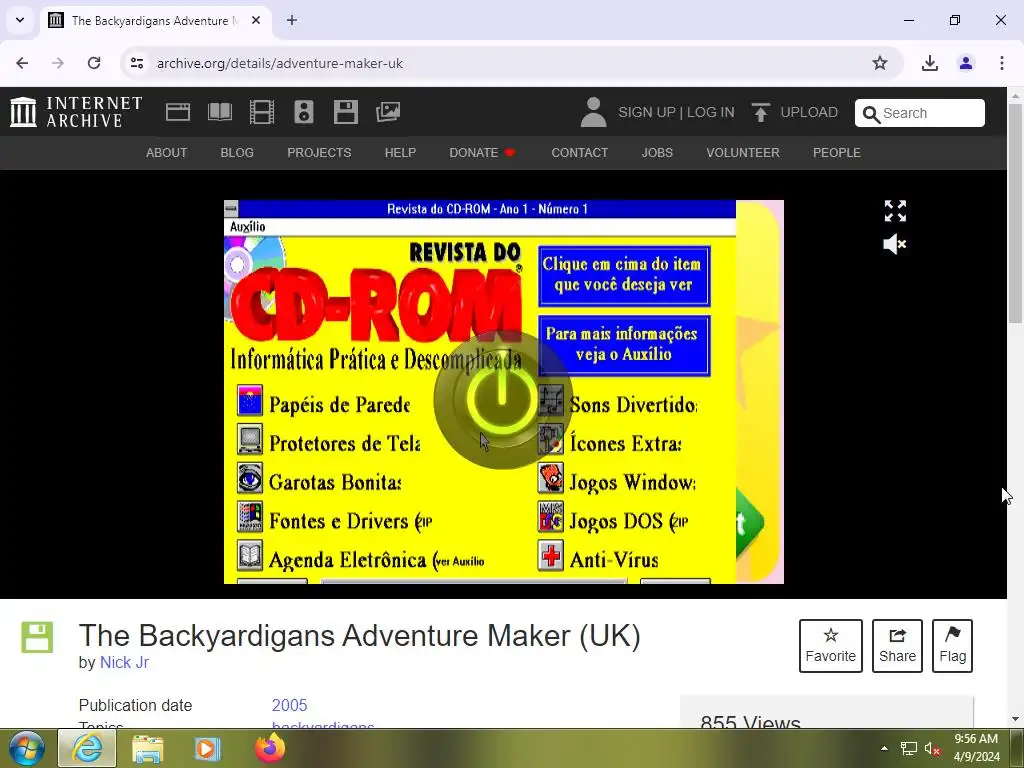Open the Audio speaker icon
Image resolution: width=1024 pixels, height=768 pixels.
(304, 112)
